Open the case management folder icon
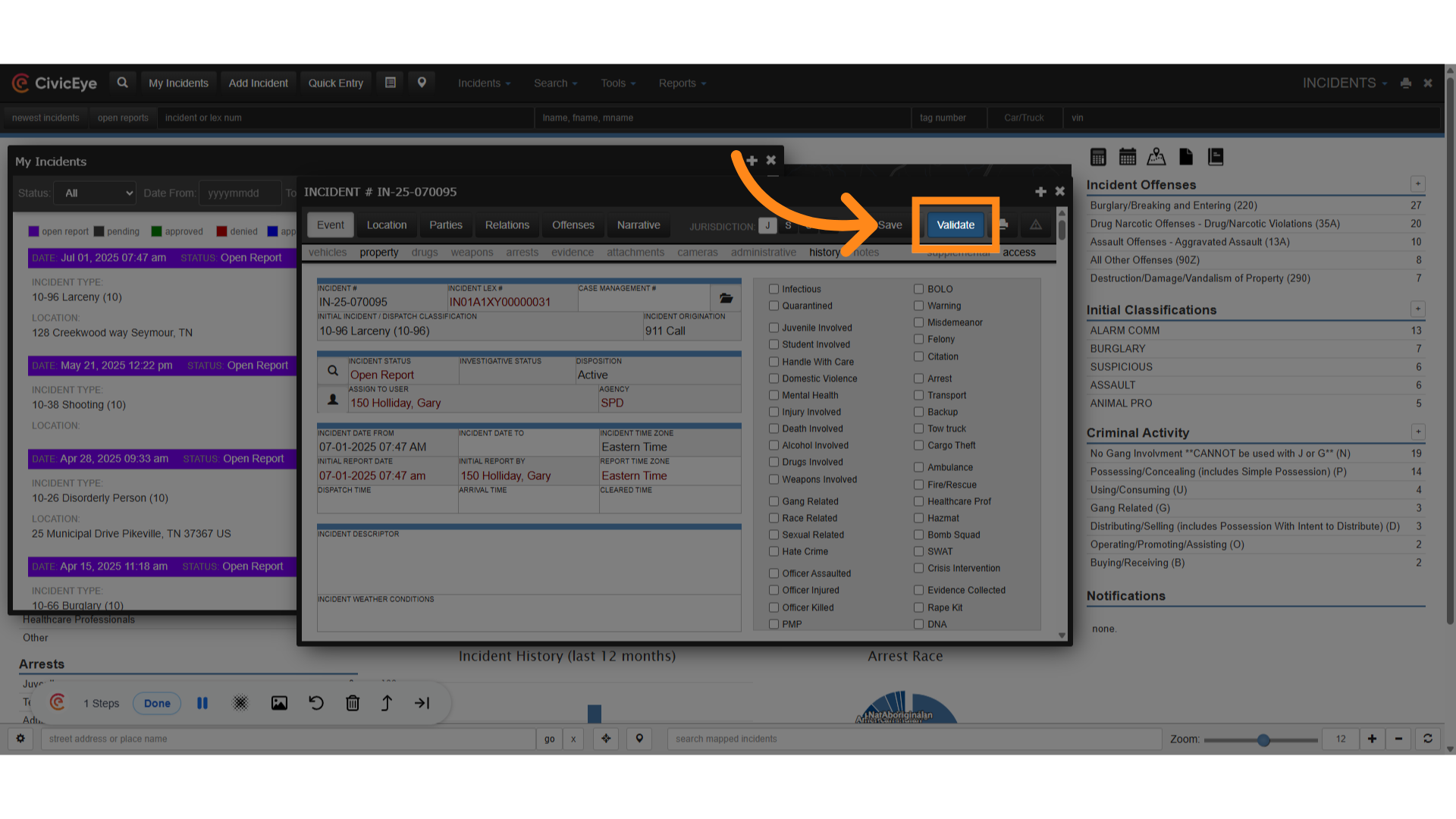Screen dimensions: 1456x819 click(x=726, y=298)
